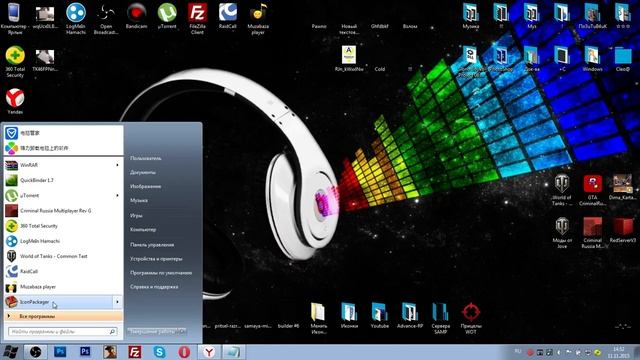Open the uTorrent desktop shortcut
Image resolution: width=640 pixels, height=360 pixels.
pyautogui.click(x=167, y=16)
